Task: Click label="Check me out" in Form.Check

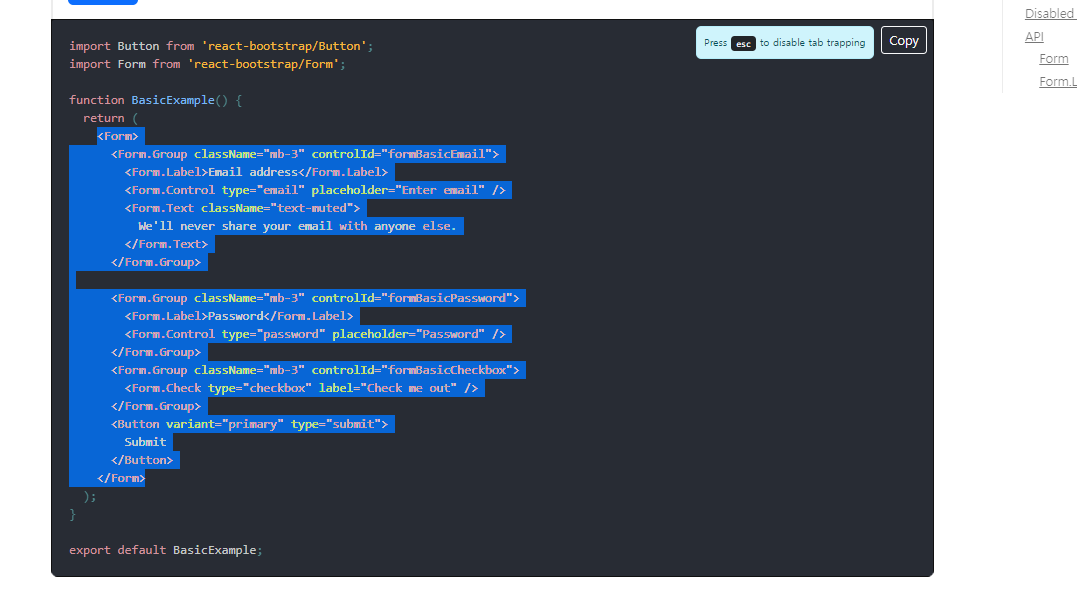Action: [x=387, y=388]
